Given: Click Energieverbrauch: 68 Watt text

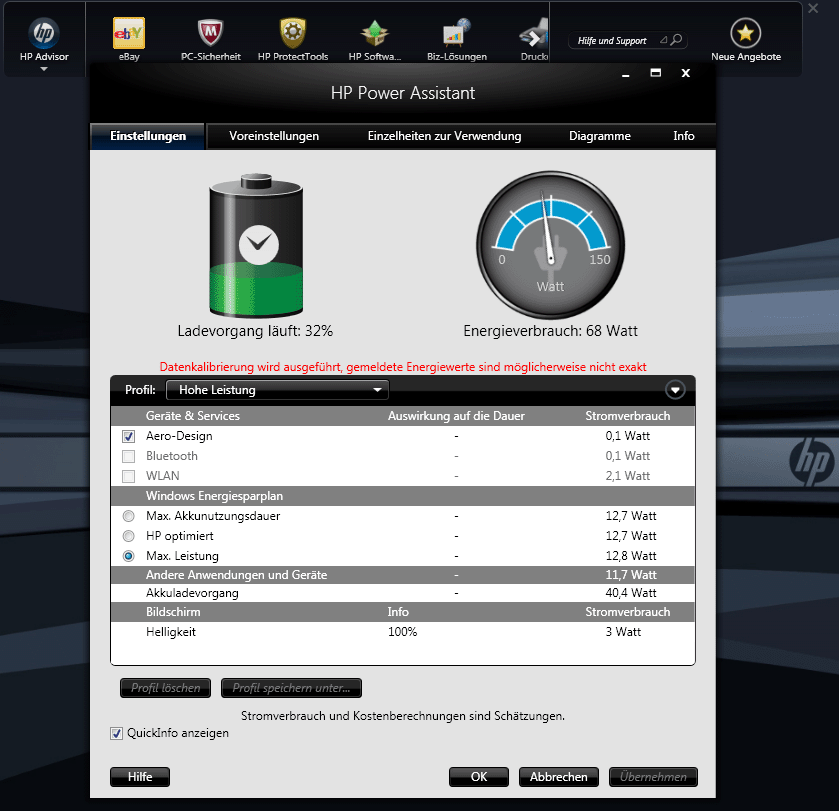Looking at the screenshot, I should pyautogui.click(x=551, y=331).
